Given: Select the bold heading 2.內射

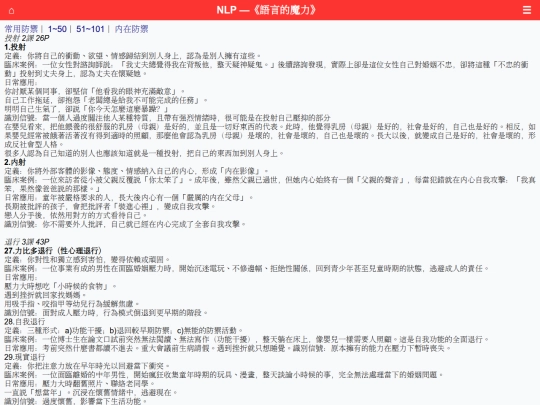Looking at the screenshot, I should coord(15,162).
